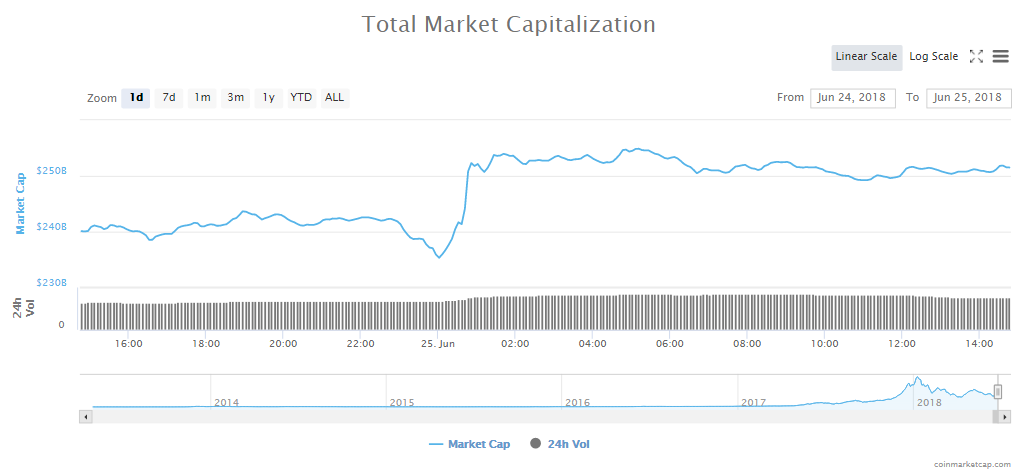Image resolution: width=1024 pixels, height=475 pixels.
Task: Click the navigator left scroll arrow
Action: 86,416
